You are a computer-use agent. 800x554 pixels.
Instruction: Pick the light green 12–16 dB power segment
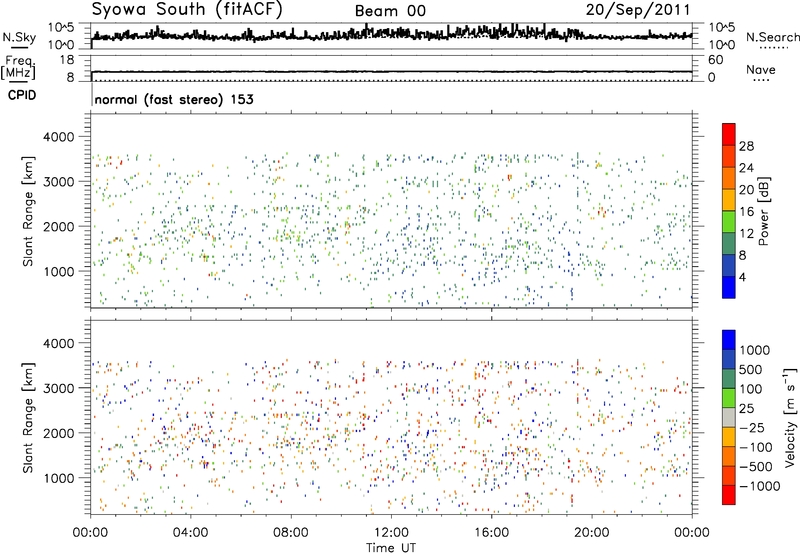pyautogui.click(x=729, y=222)
